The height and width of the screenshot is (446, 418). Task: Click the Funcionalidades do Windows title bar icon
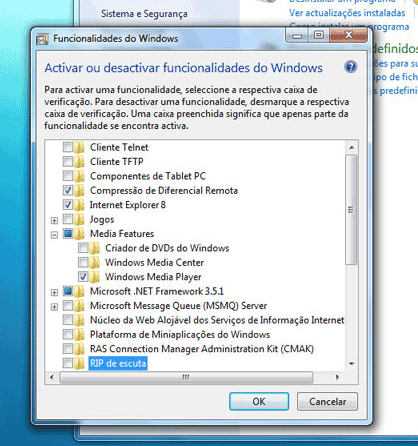42,39
